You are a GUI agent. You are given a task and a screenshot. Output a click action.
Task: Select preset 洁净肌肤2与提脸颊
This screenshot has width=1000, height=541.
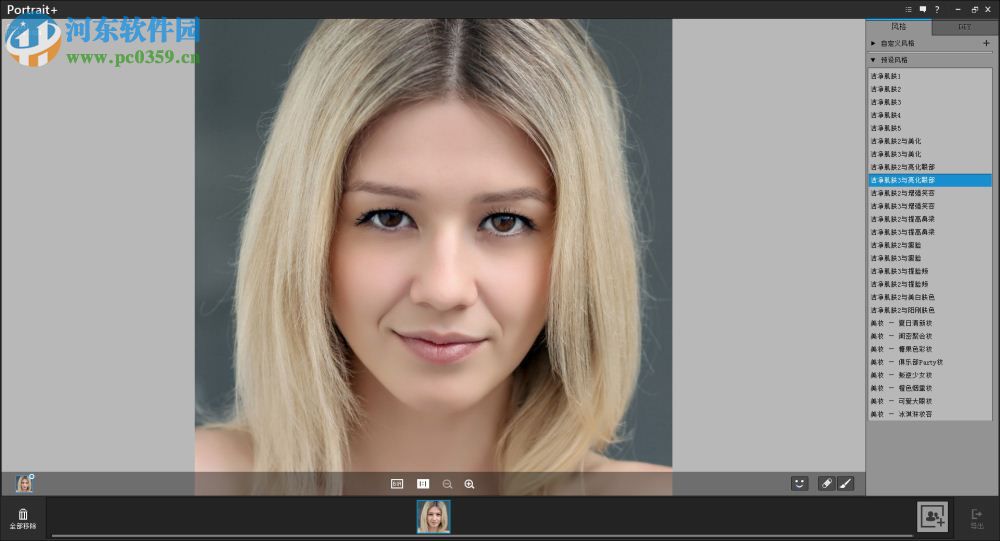(x=930, y=284)
